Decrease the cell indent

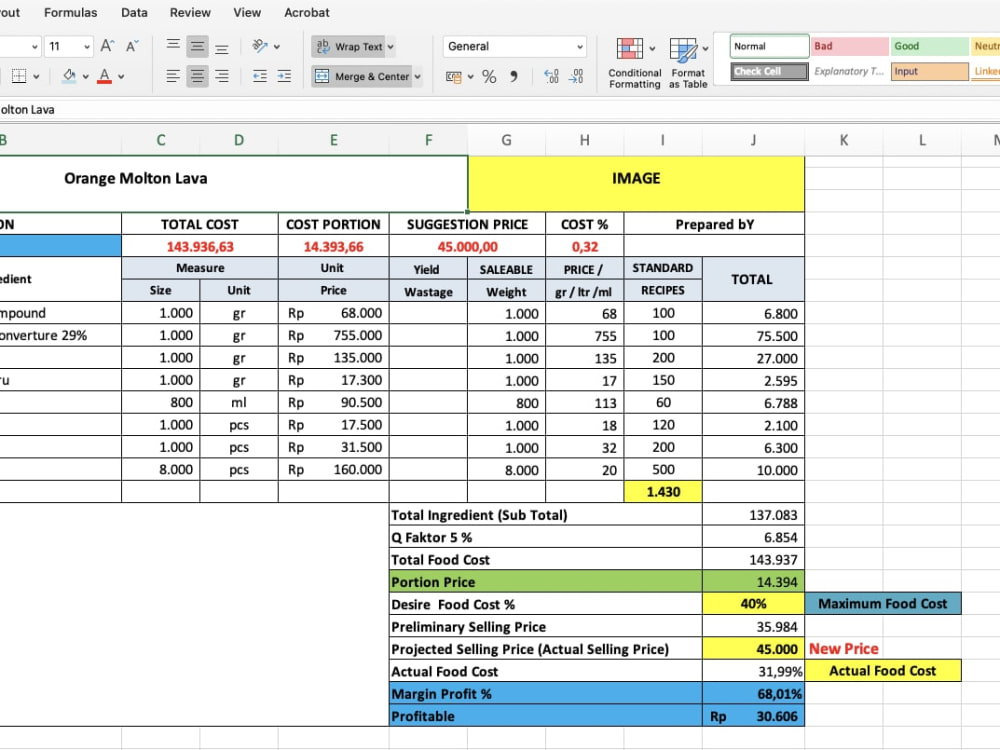coord(260,77)
